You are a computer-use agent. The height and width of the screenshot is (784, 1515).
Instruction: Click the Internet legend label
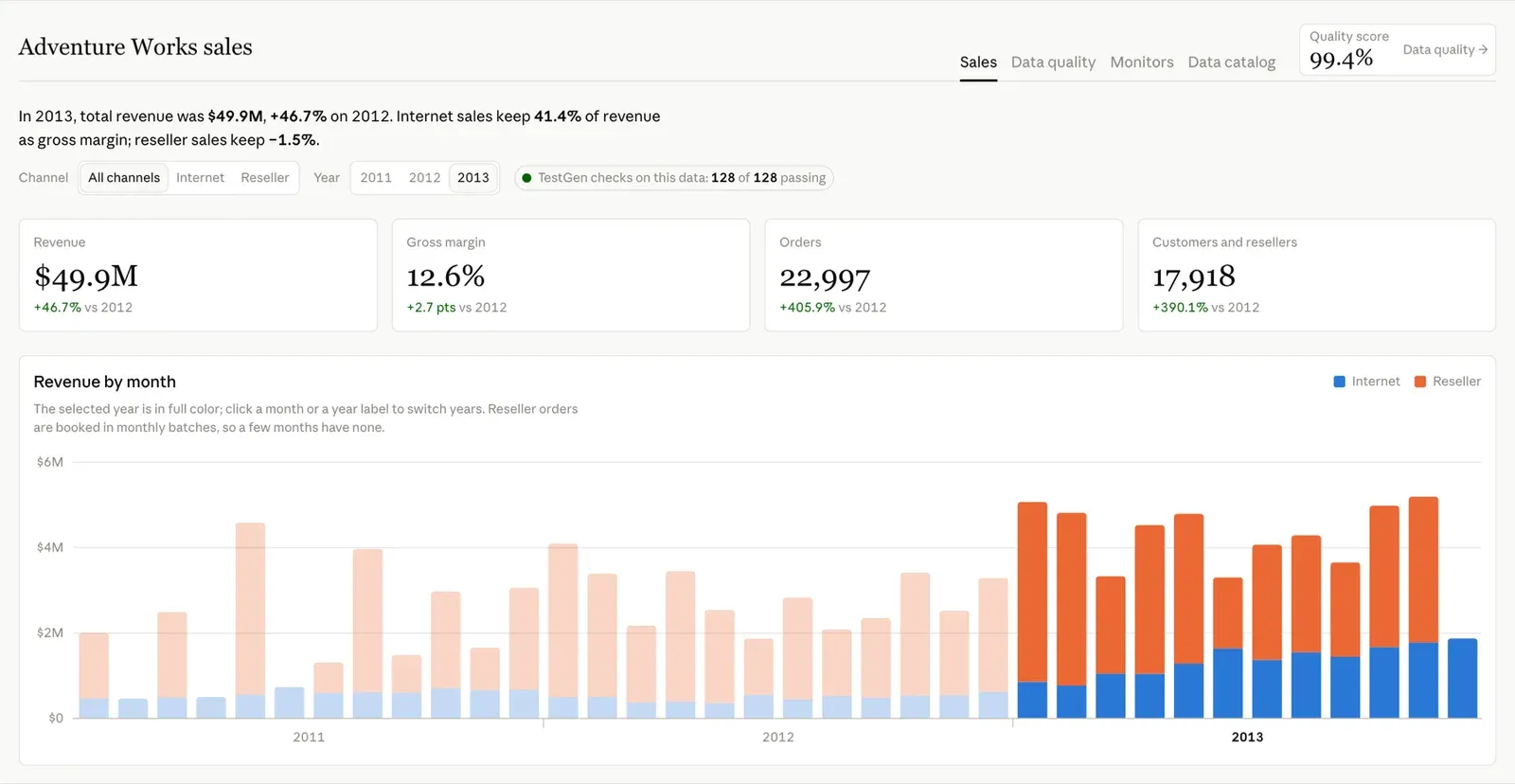click(1376, 382)
